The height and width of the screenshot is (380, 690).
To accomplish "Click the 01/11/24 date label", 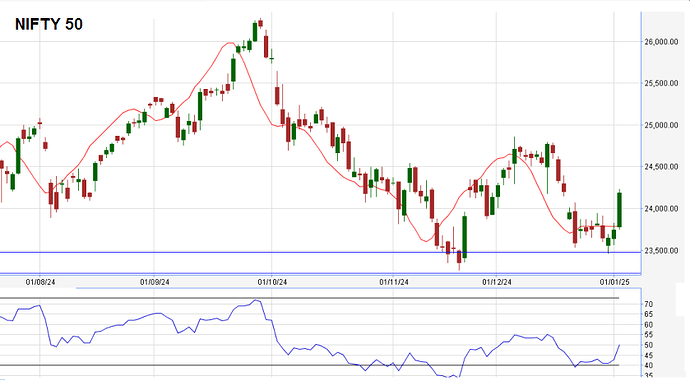I will tap(393, 282).
